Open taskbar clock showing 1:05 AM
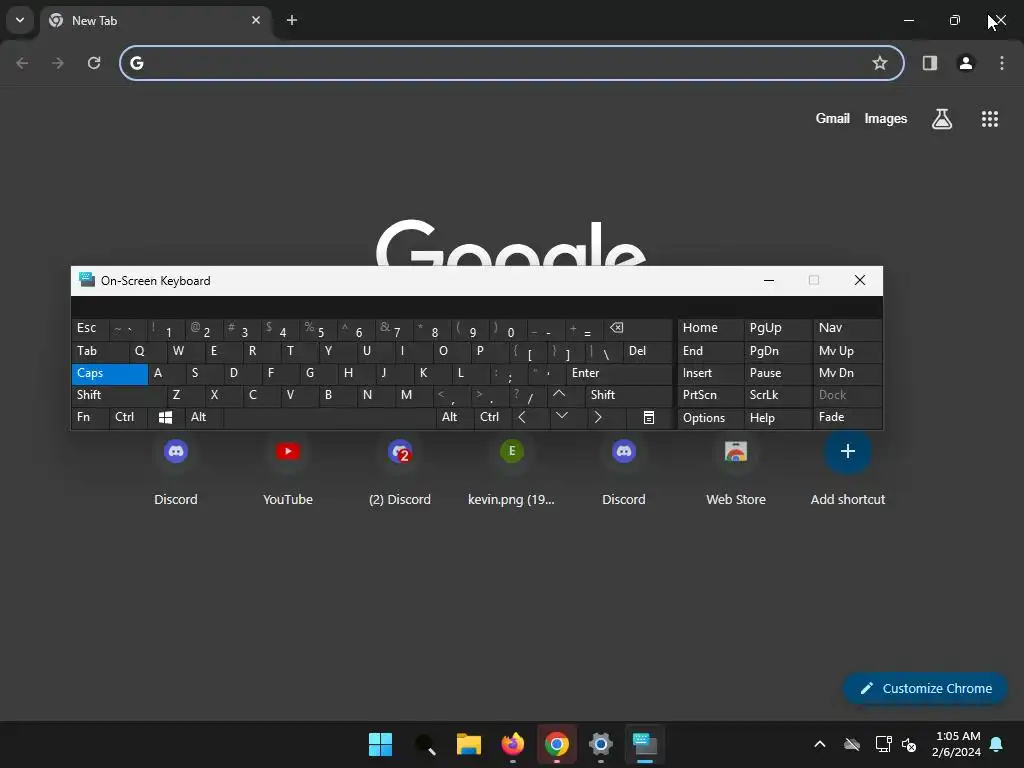This screenshot has height=768, width=1024. tap(957, 744)
